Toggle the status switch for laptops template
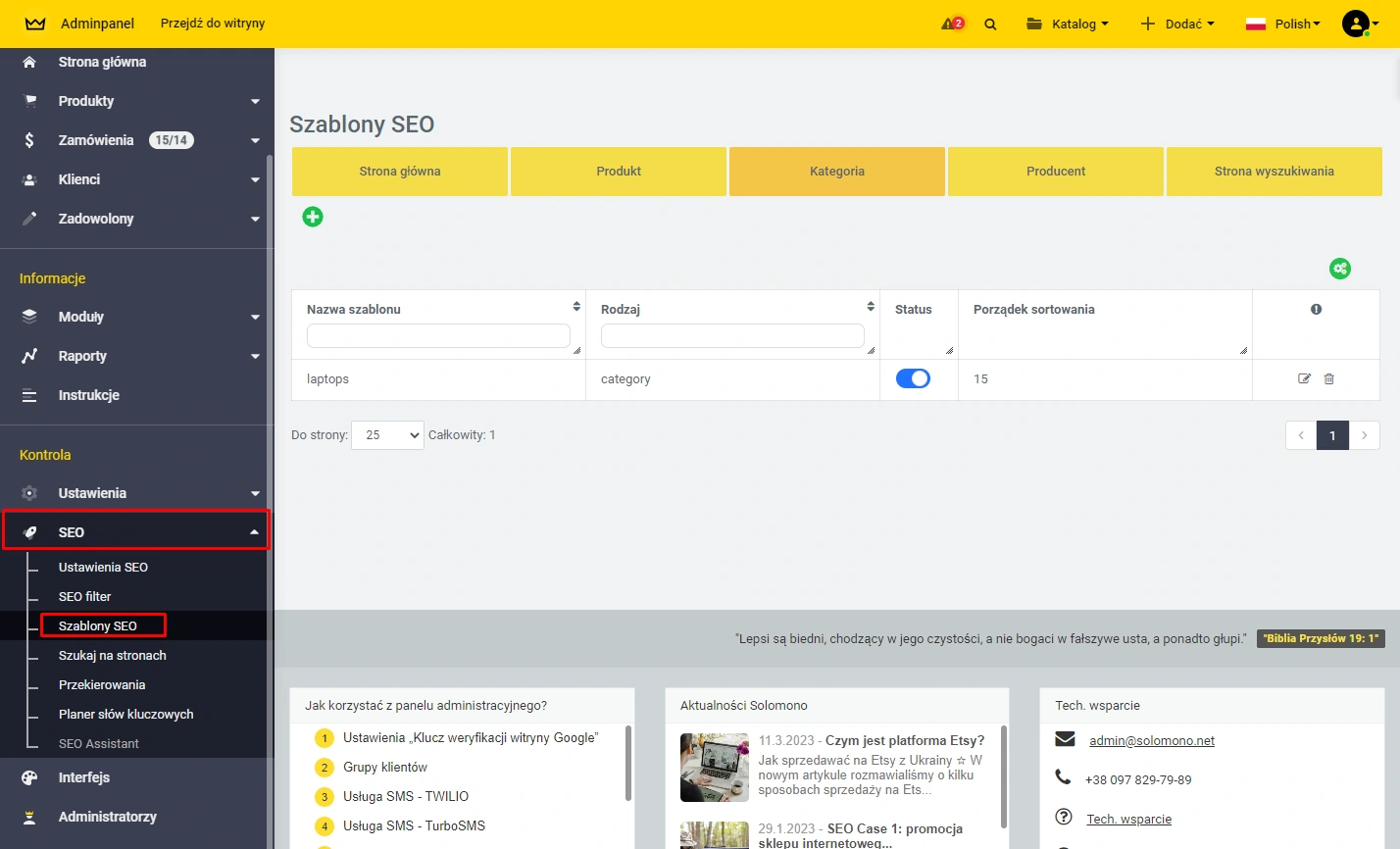This screenshot has width=1400, height=849. (x=913, y=378)
